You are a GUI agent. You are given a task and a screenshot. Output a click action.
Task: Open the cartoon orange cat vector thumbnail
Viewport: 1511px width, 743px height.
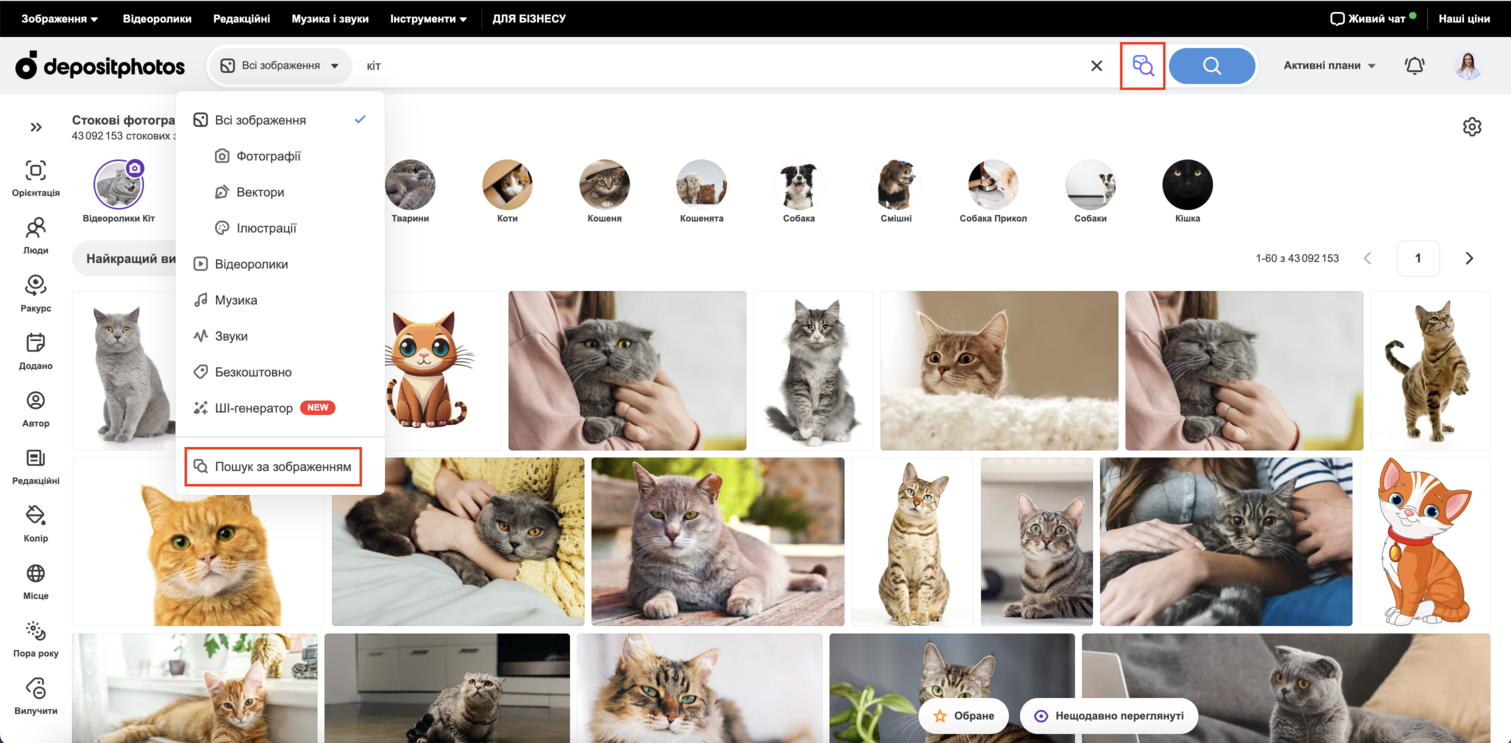click(431, 371)
